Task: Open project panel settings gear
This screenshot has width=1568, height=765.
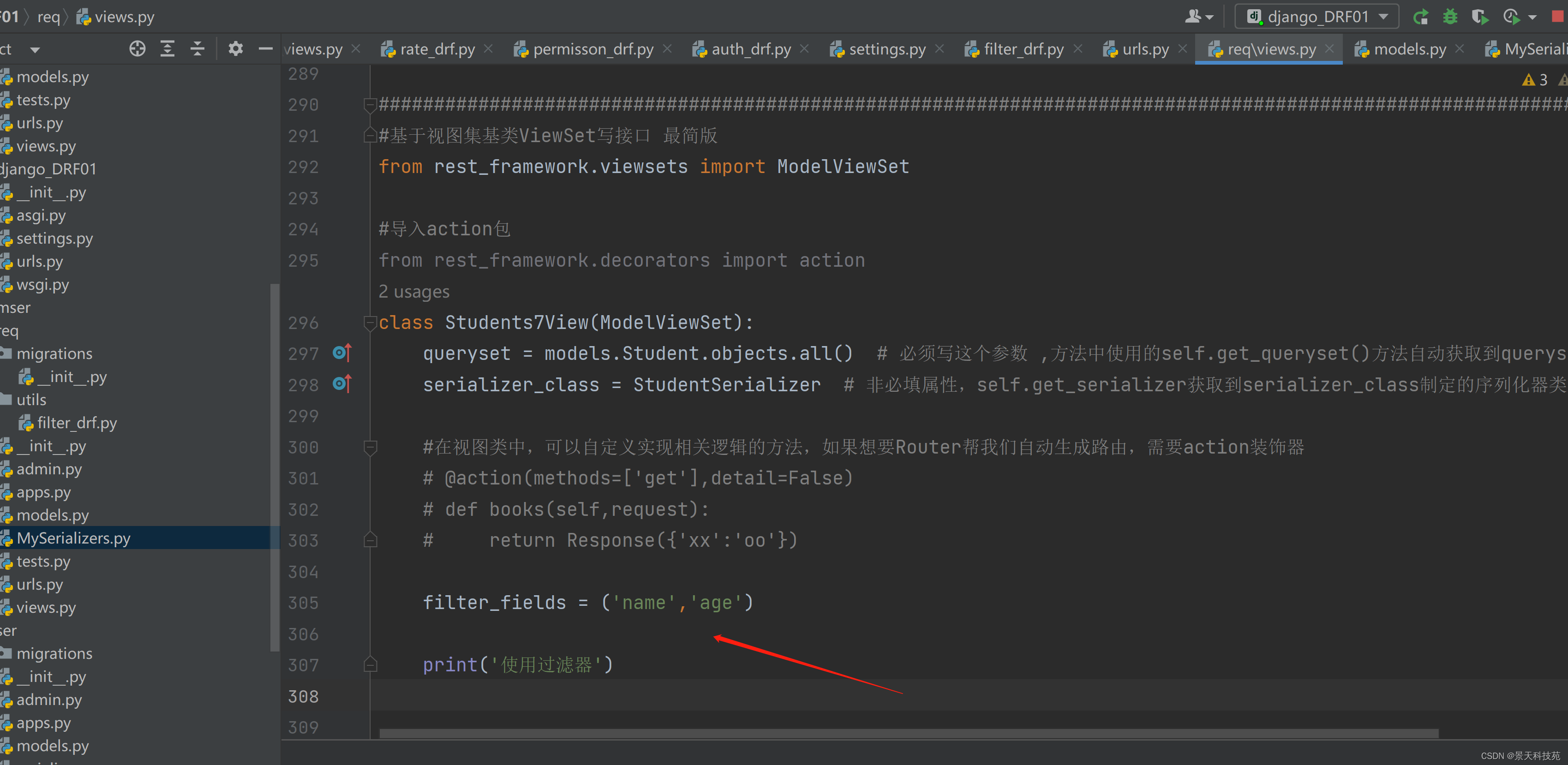Action: coord(235,49)
